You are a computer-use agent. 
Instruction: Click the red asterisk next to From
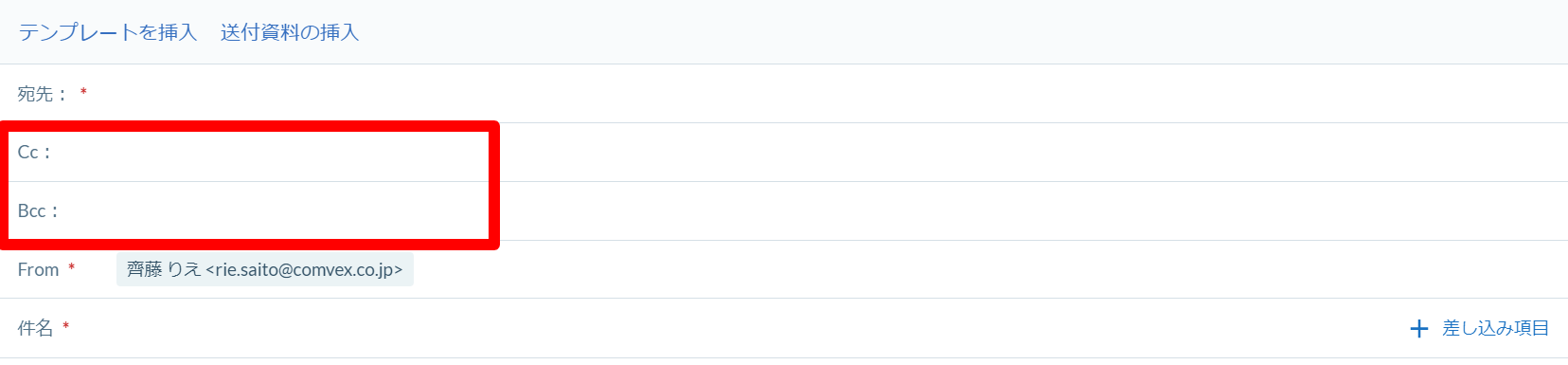[71, 268]
